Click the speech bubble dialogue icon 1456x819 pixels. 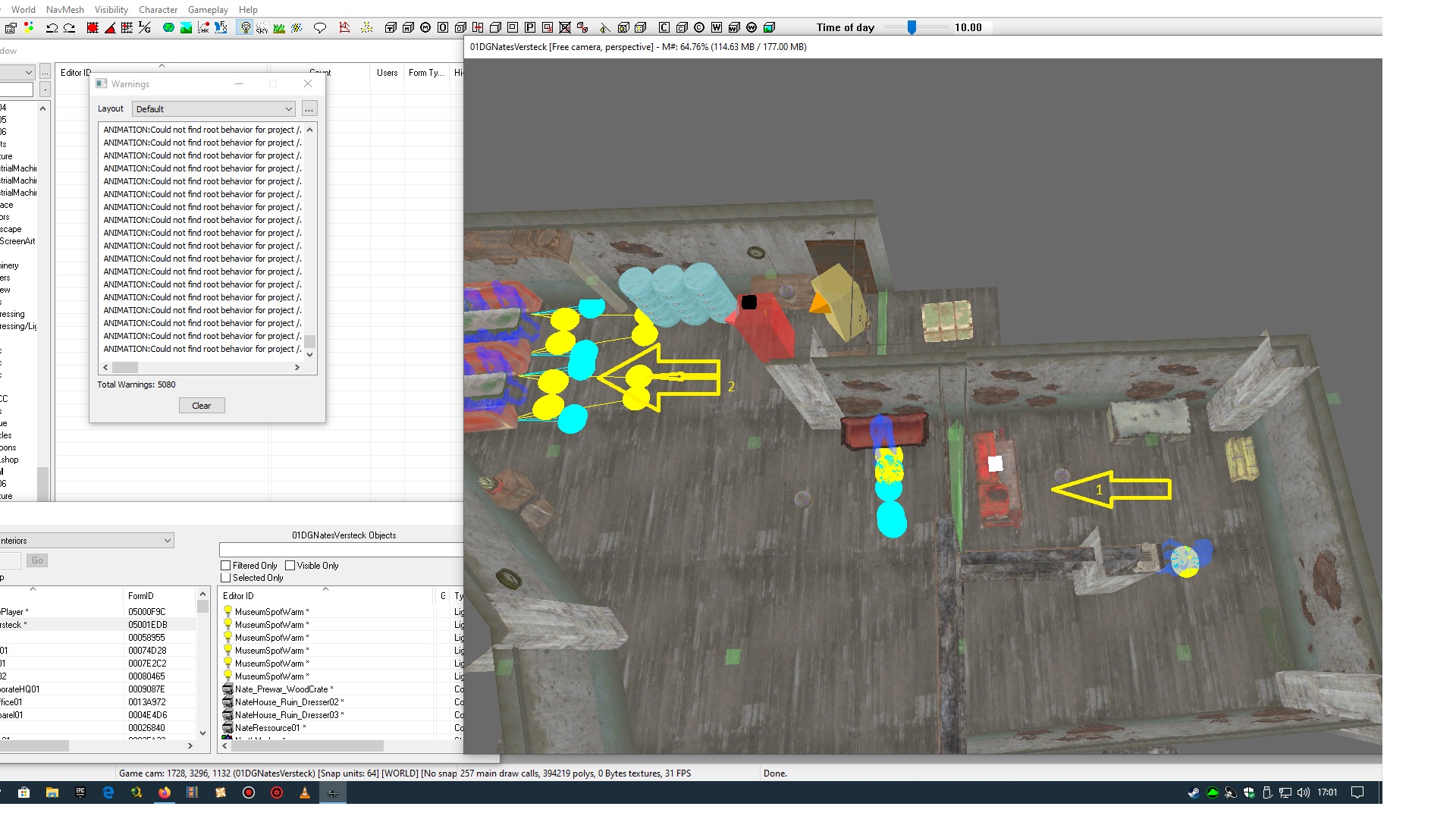pos(320,28)
